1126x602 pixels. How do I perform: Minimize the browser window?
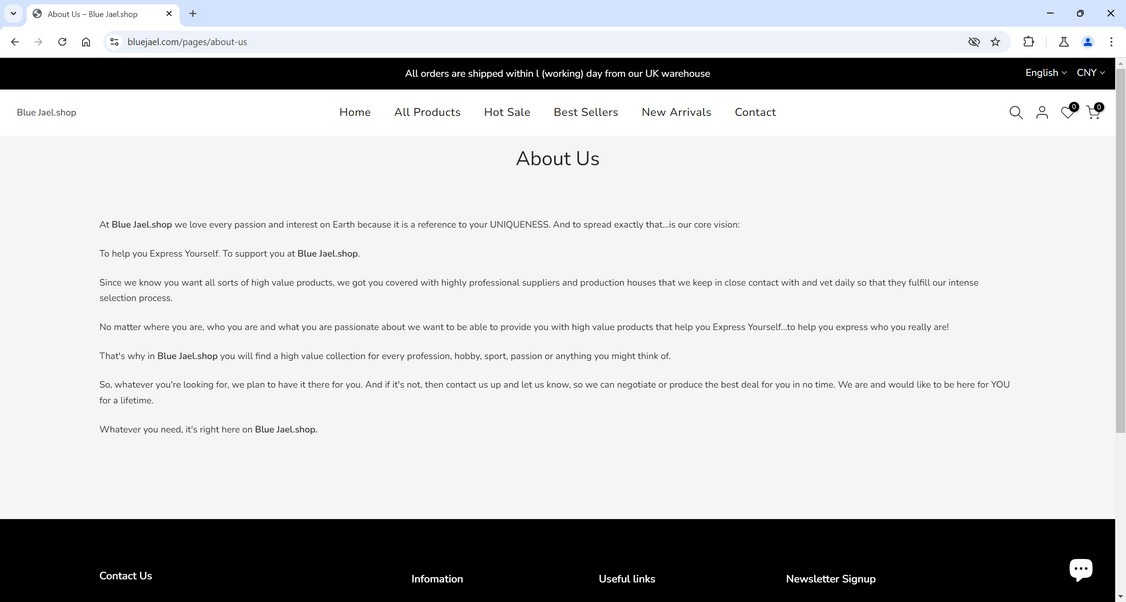coord(1050,13)
